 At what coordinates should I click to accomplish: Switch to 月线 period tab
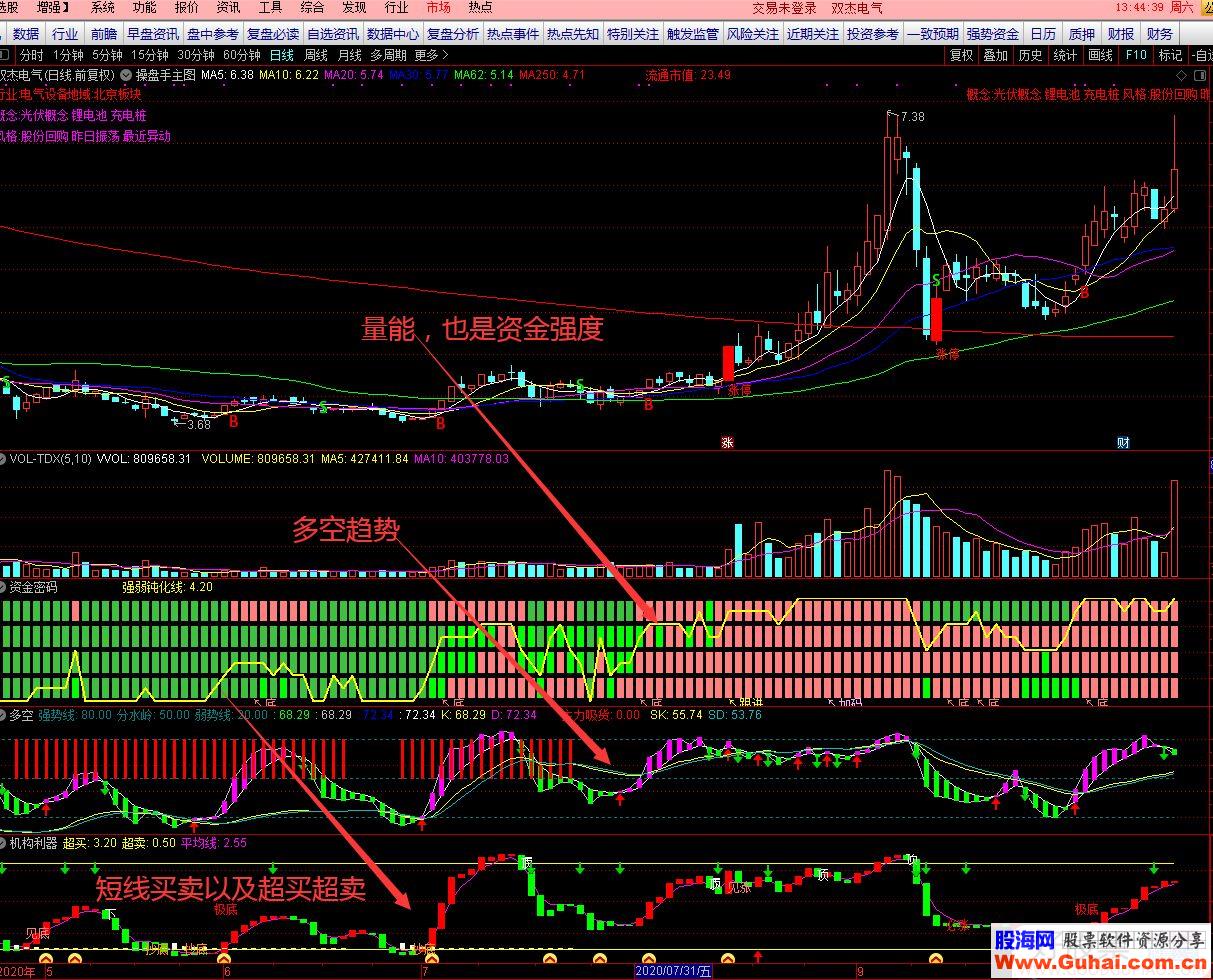pyautogui.click(x=350, y=55)
